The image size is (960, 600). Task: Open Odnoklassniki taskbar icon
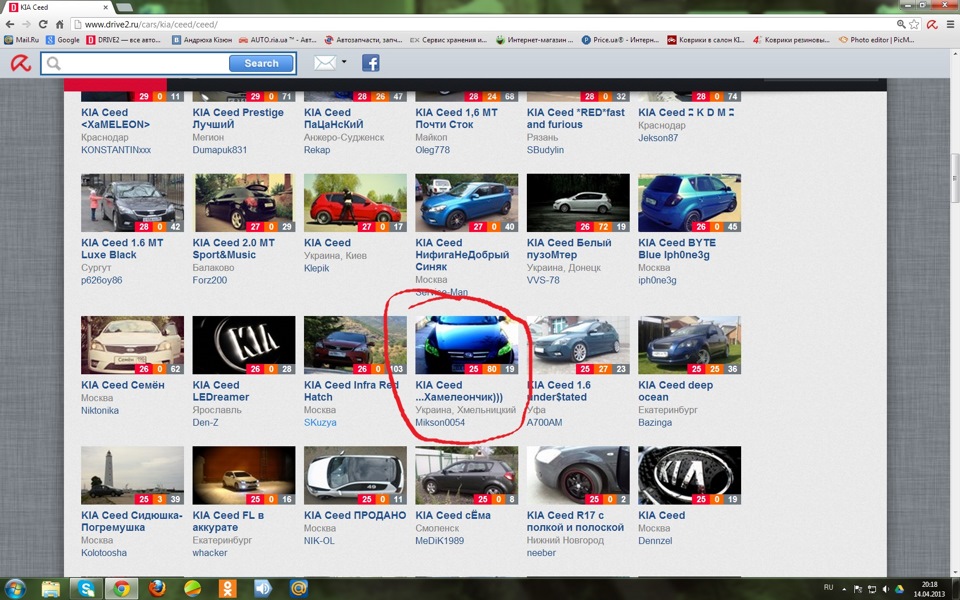[x=227, y=588]
